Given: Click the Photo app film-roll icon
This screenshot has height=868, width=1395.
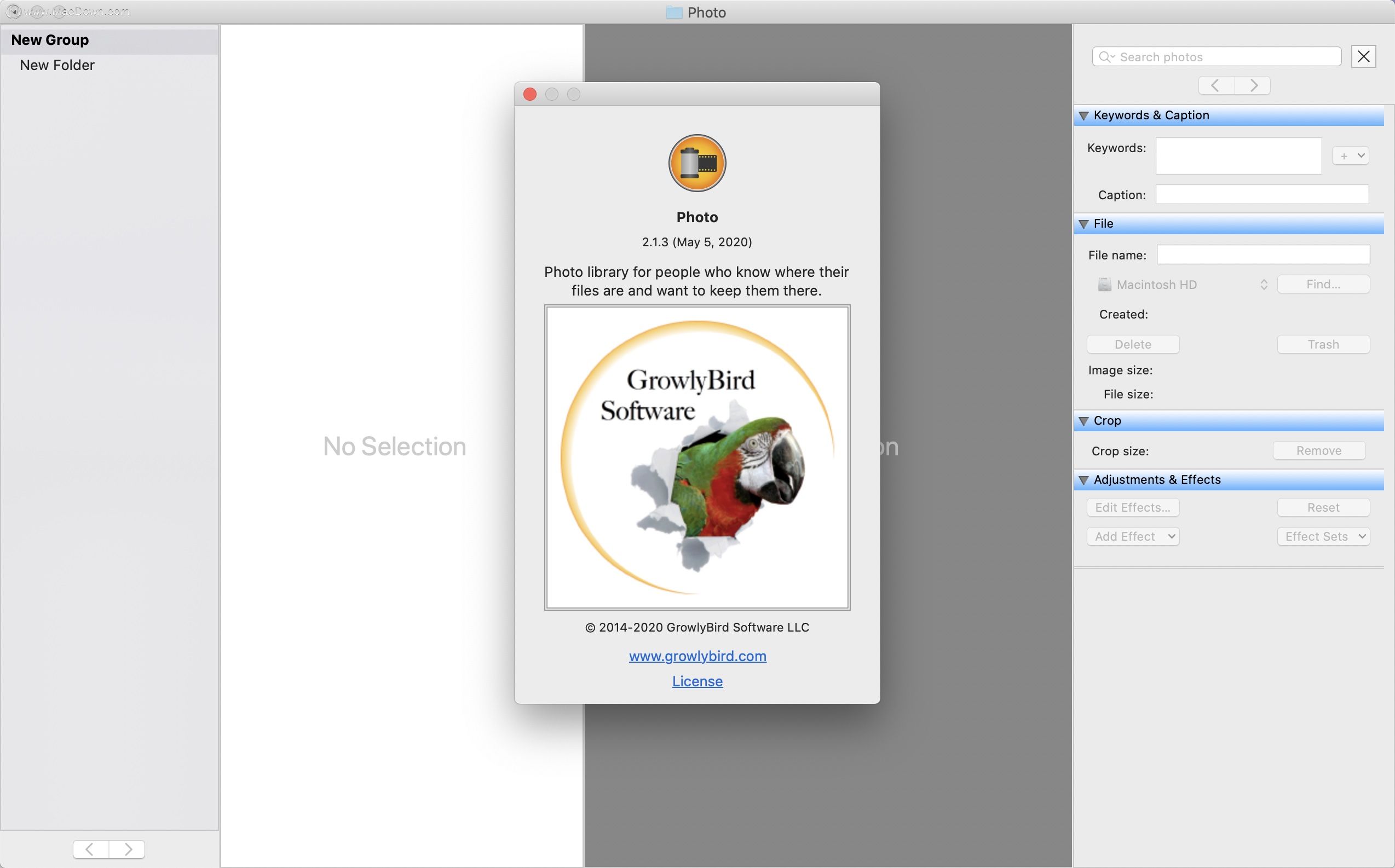Looking at the screenshot, I should 696,163.
